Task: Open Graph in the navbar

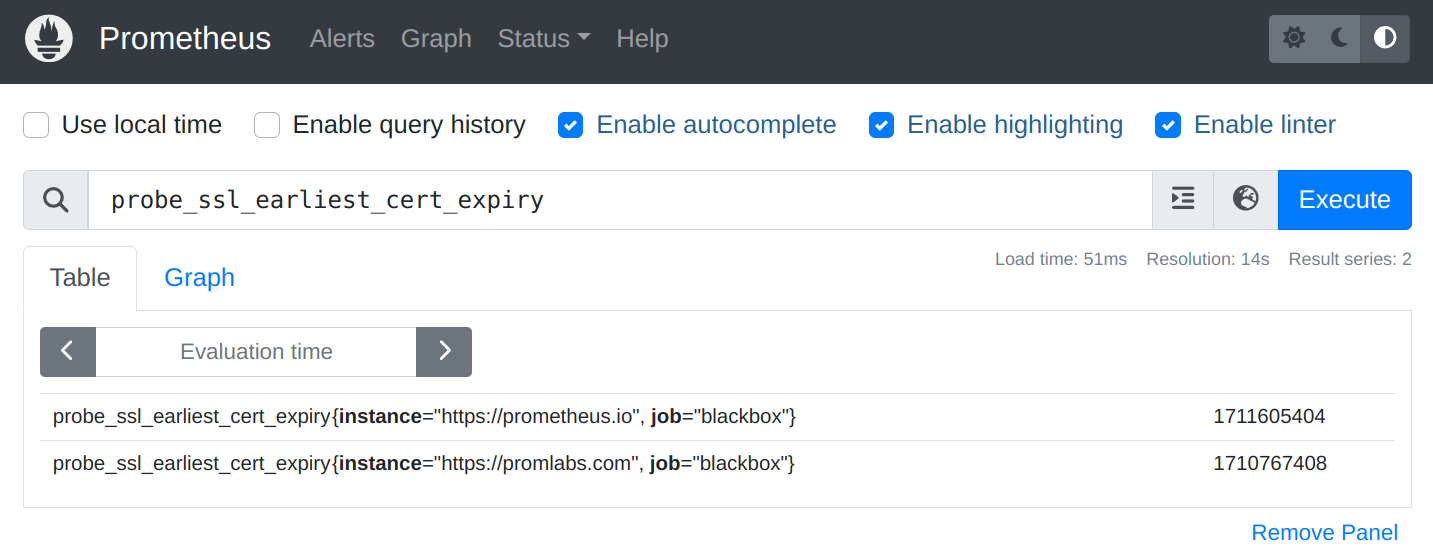Action: tap(436, 39)
